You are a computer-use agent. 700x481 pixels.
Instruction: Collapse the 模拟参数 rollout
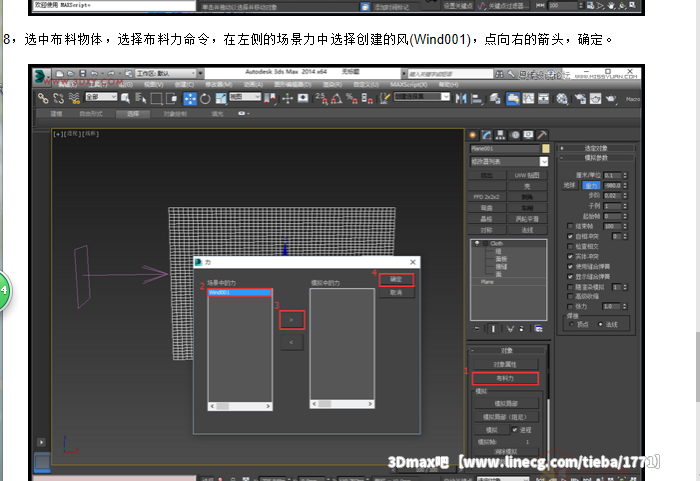pyautogui.click(x=596, y=158)
